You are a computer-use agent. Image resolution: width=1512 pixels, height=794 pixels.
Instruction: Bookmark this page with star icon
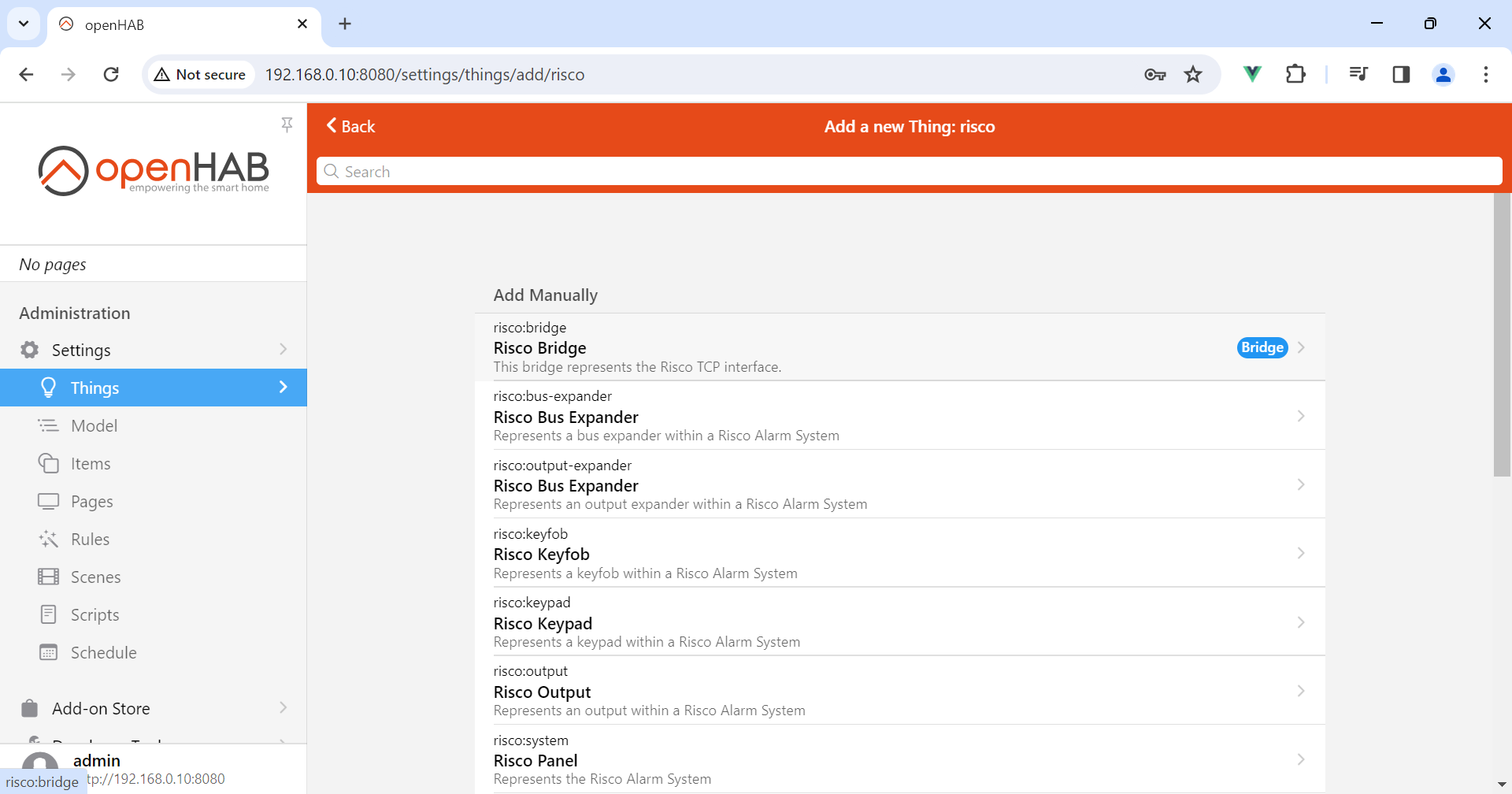[x=1193, y=74]
